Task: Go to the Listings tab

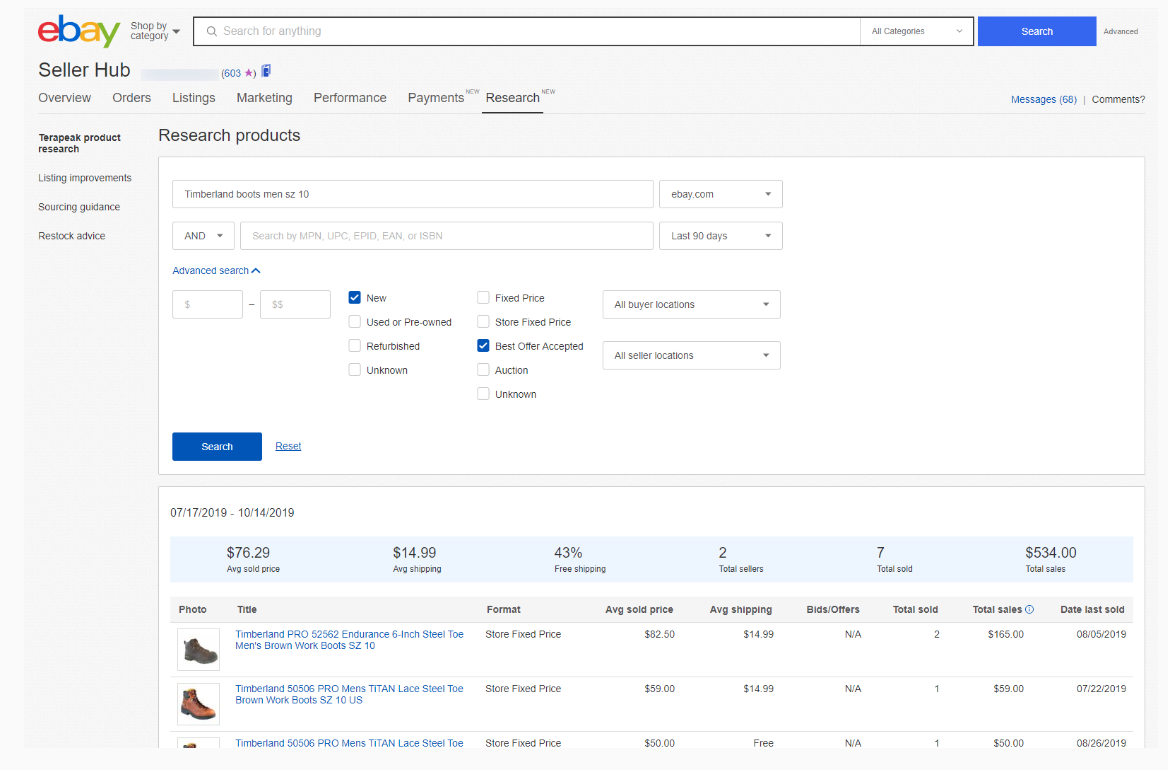Action: click(x=194, y=98)
